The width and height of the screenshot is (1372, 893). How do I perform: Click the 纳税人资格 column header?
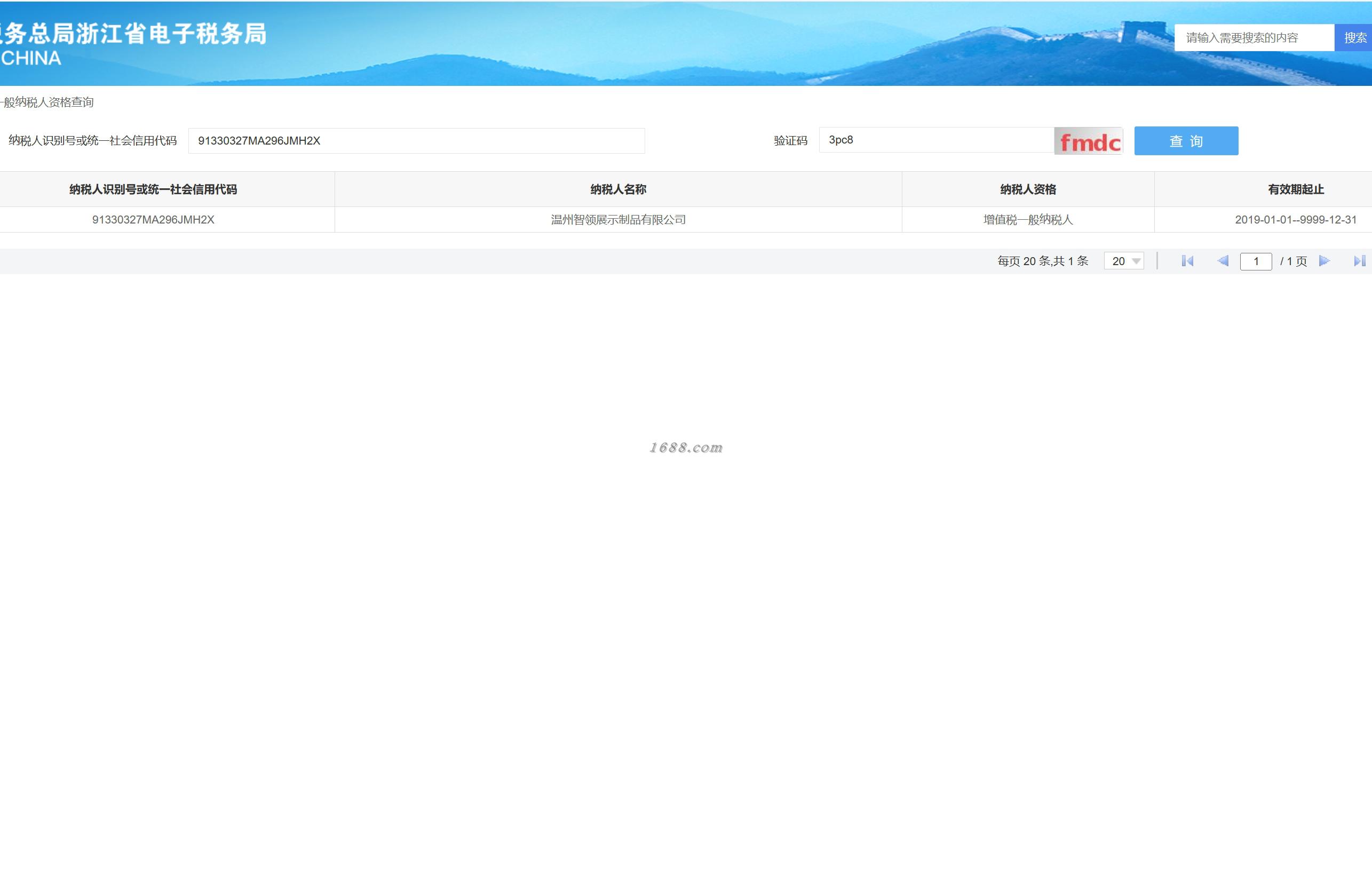1028,189
